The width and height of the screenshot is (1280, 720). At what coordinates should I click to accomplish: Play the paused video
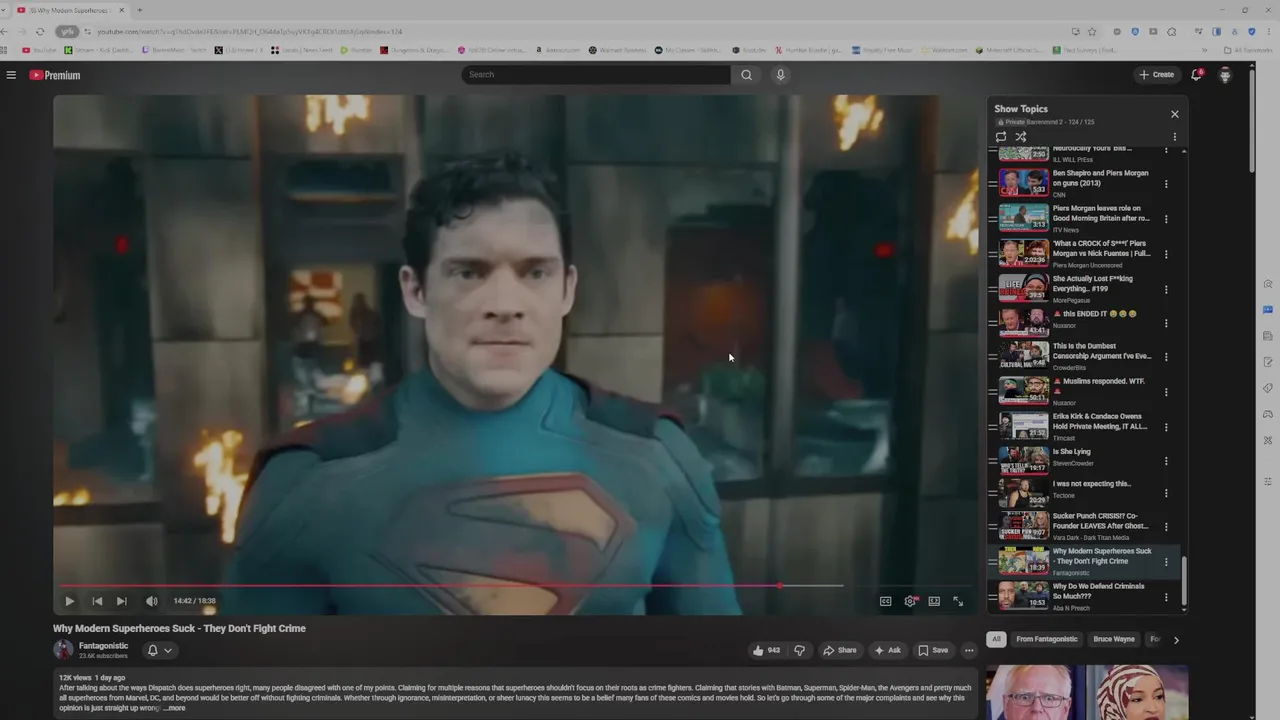tap(69, 601)
